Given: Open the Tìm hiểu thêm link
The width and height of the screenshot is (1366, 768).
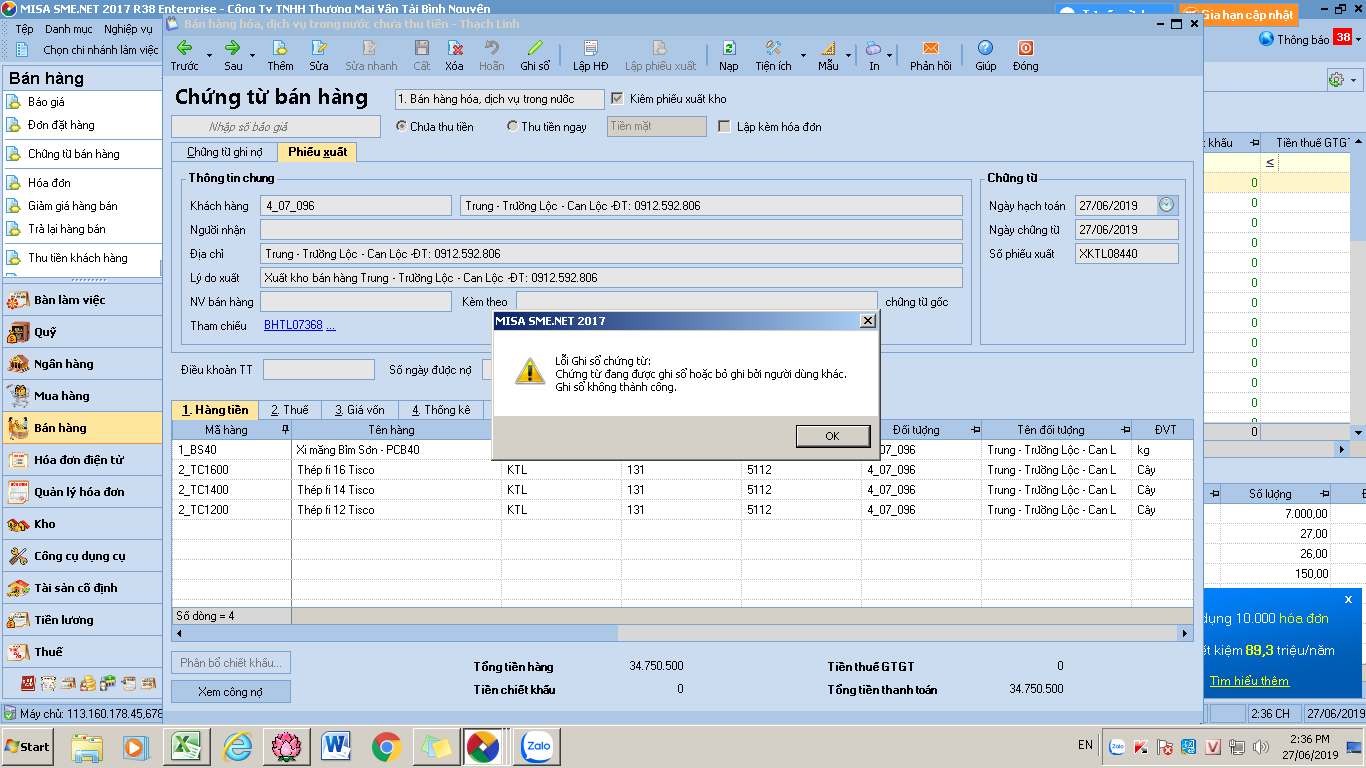Looking at the screenshot, I should click(x=1249, y=681).
